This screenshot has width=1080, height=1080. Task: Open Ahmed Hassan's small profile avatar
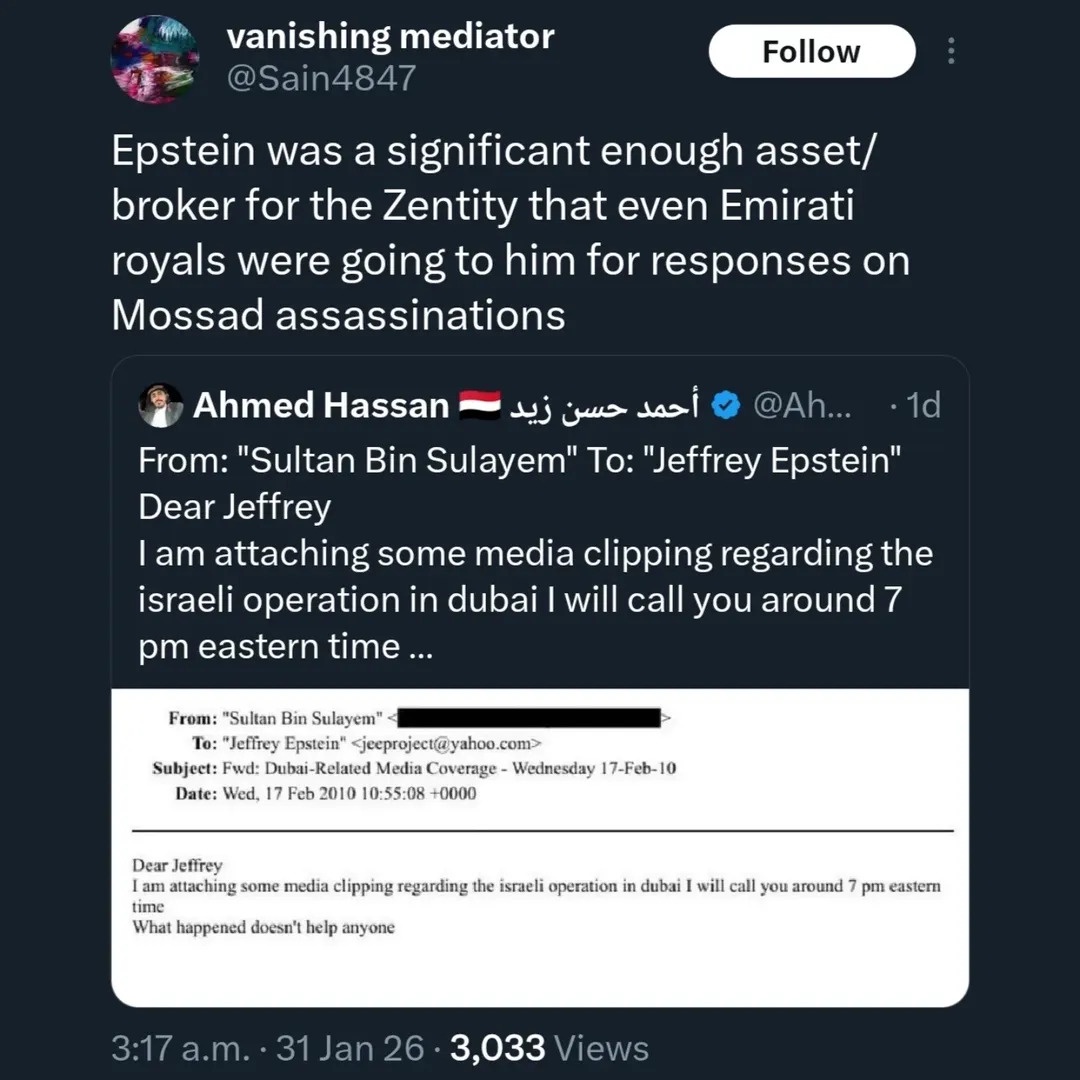(161, 406)
